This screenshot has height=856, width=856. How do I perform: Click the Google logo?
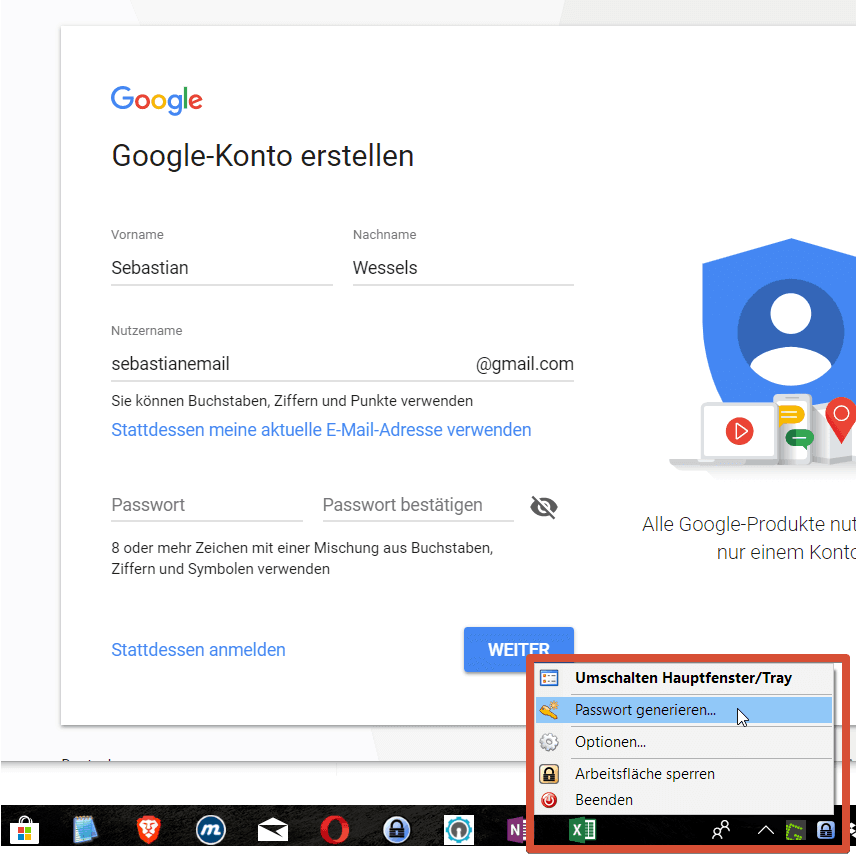[157, 100]
